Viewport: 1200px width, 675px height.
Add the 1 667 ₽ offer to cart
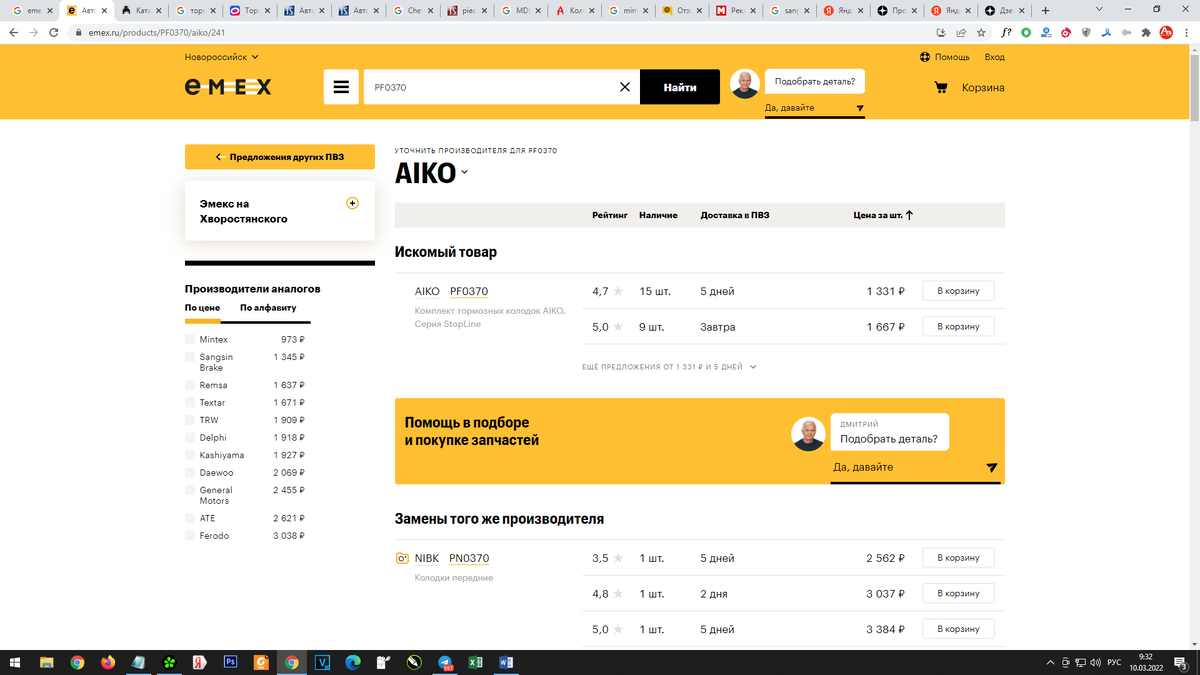point(958,327)
